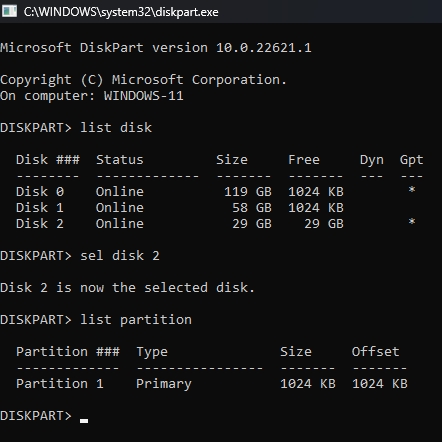
Task: Click the 'Gpt' column header
Action: coord(412,160)
